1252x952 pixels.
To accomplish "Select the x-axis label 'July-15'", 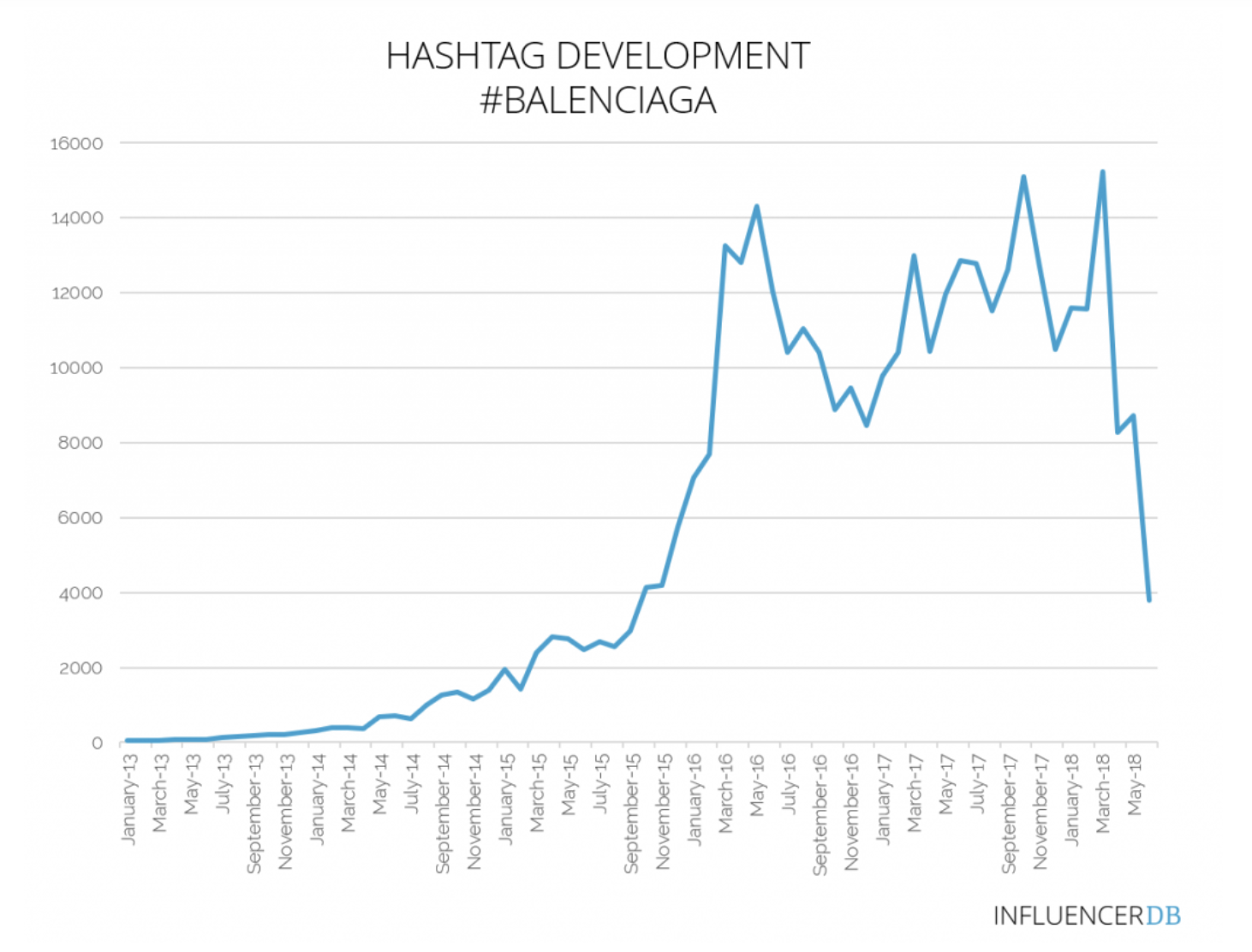I will click(600, 783).
